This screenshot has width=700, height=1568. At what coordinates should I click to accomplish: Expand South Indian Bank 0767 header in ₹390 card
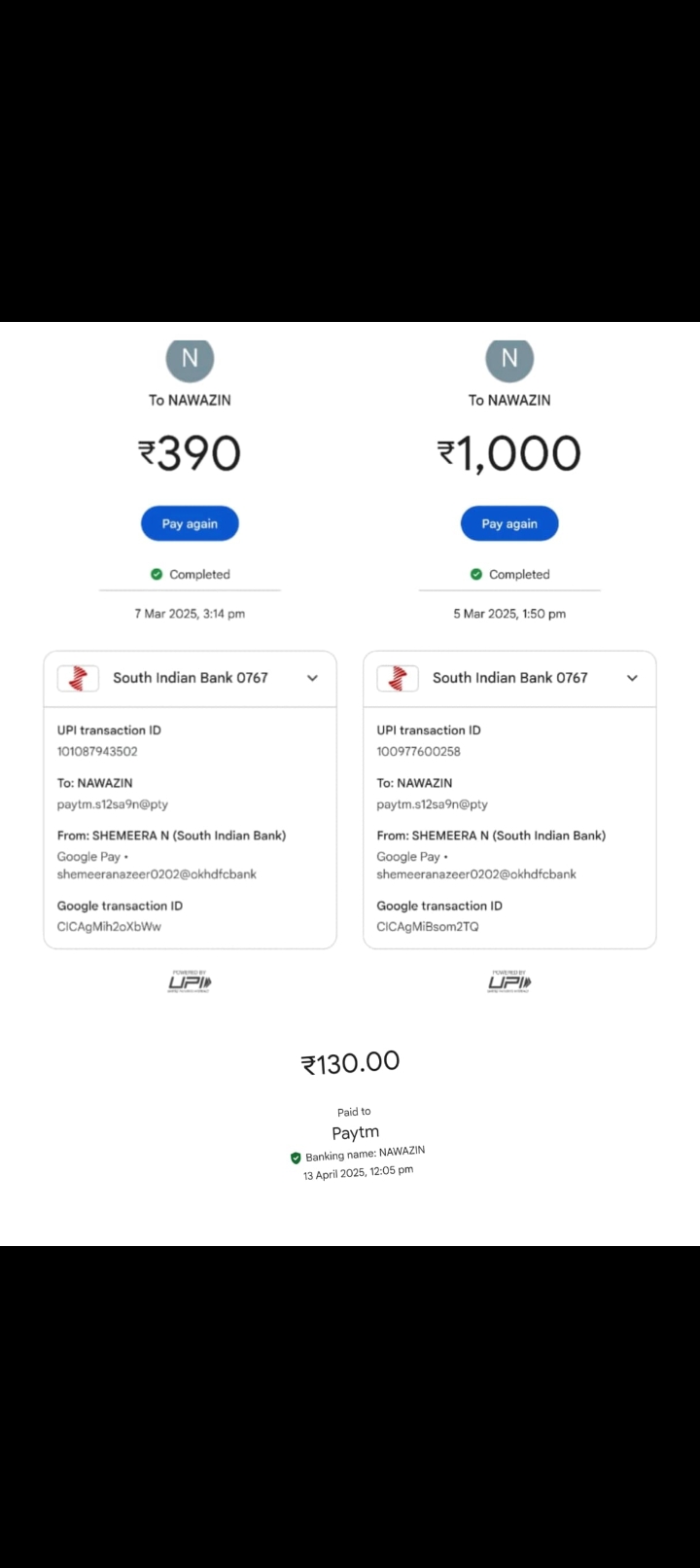pos(190,678)
